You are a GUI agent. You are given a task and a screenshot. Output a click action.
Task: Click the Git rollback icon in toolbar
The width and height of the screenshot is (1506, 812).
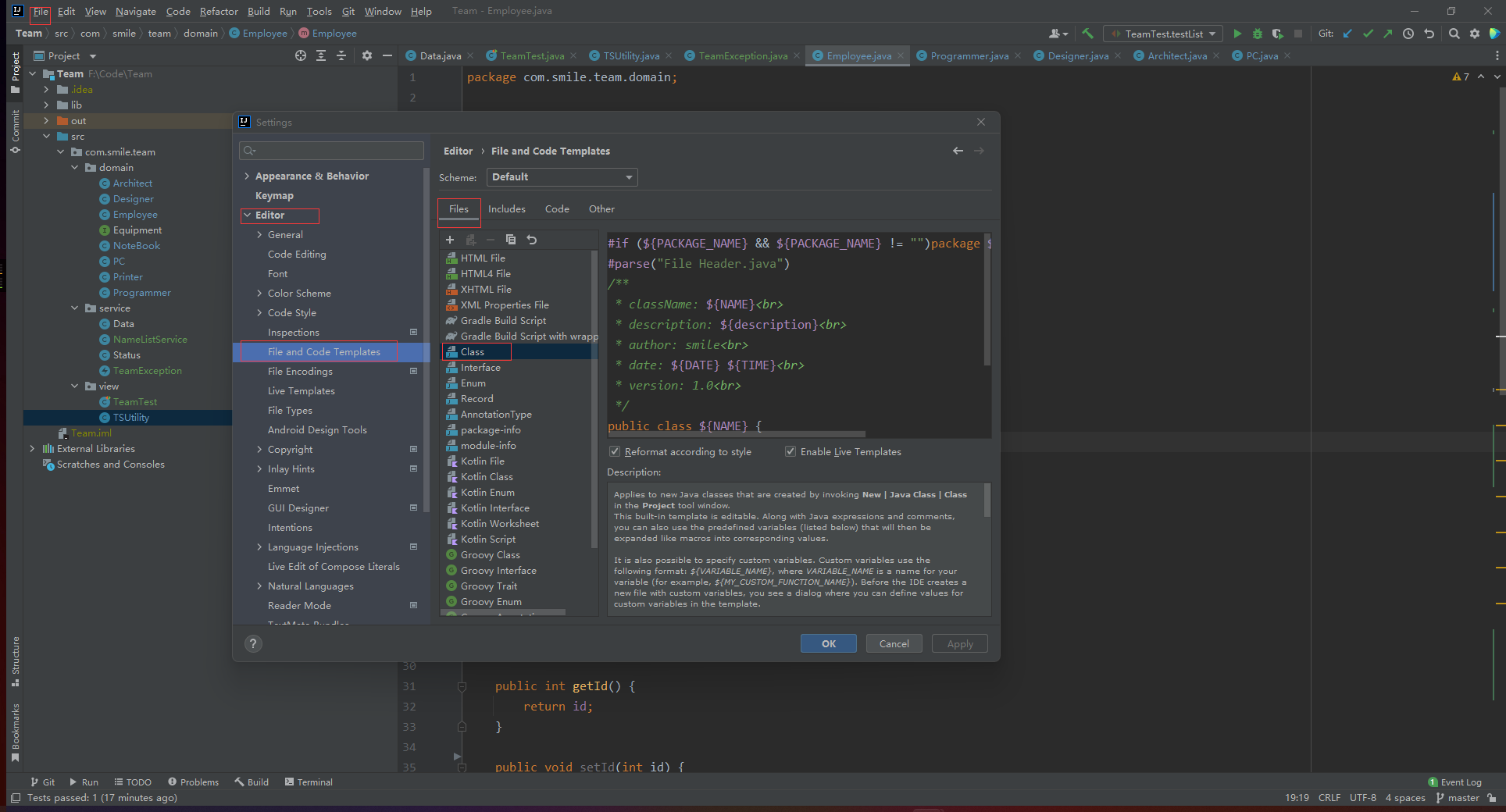(x=1429, y=34)
